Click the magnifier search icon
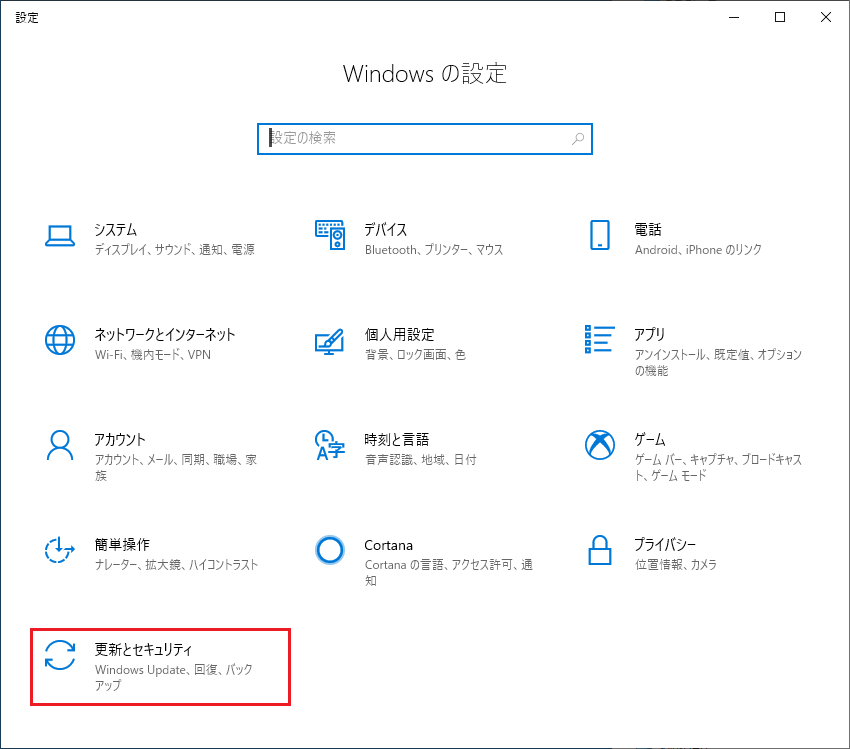850x749 pixels. [x=578, y=139]
